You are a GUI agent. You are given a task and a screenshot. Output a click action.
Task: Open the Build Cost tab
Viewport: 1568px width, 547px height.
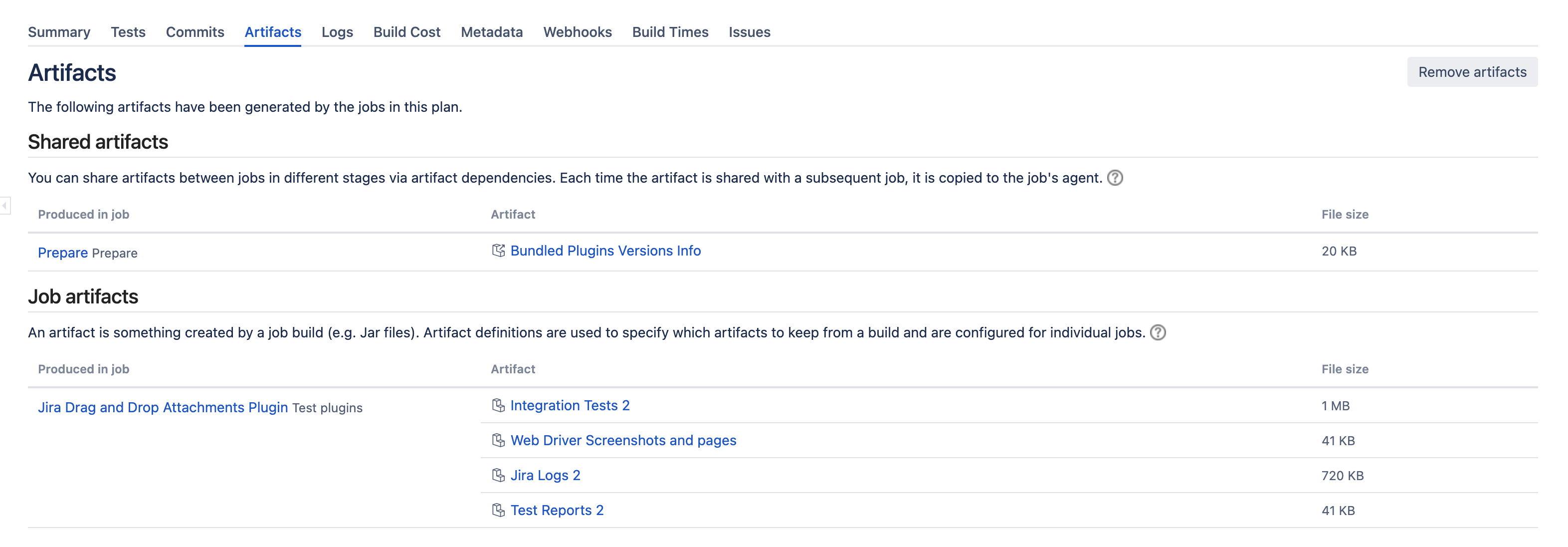(x=406, y=32)
